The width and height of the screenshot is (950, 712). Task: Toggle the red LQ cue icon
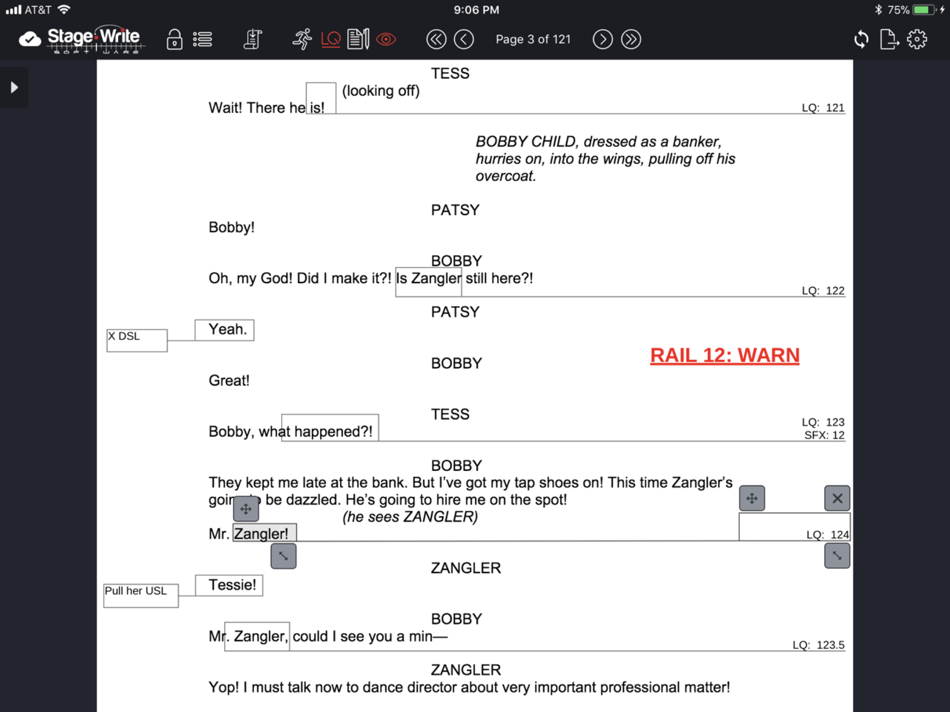coord(331,40)
